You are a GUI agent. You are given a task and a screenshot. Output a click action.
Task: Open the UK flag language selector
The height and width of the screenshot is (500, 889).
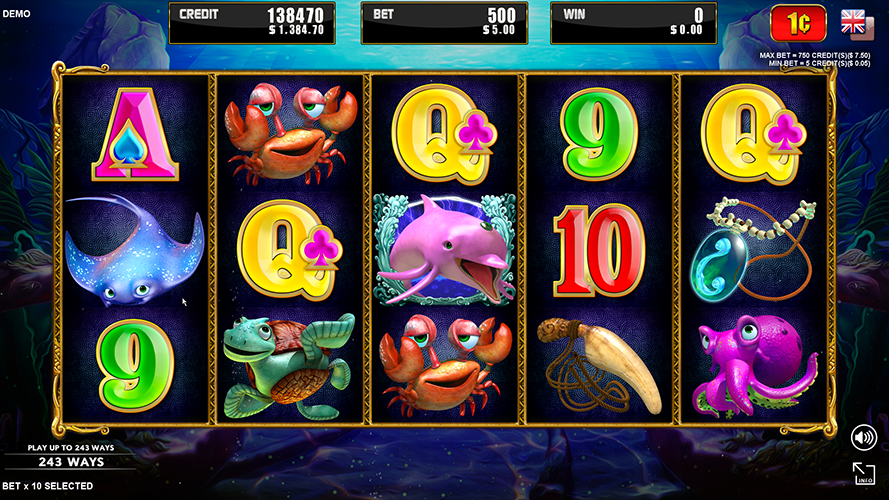point(856,24)
